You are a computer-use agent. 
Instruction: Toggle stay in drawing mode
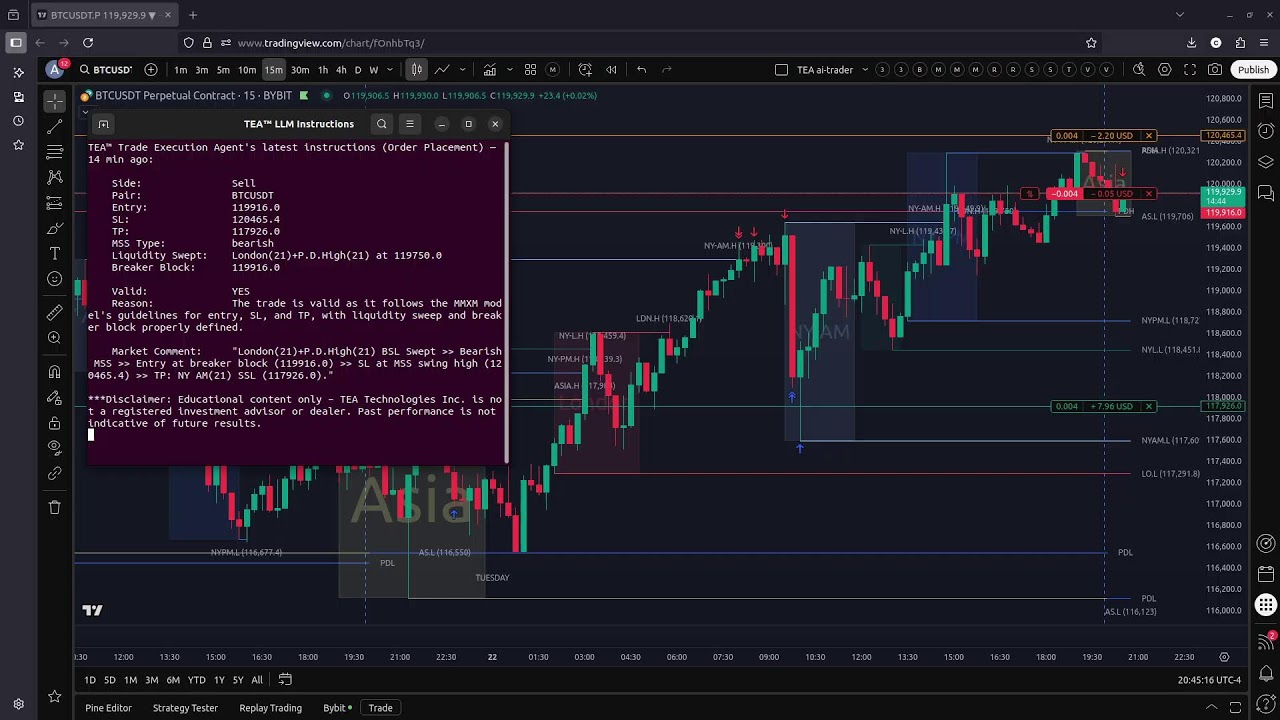coord(55,398)
